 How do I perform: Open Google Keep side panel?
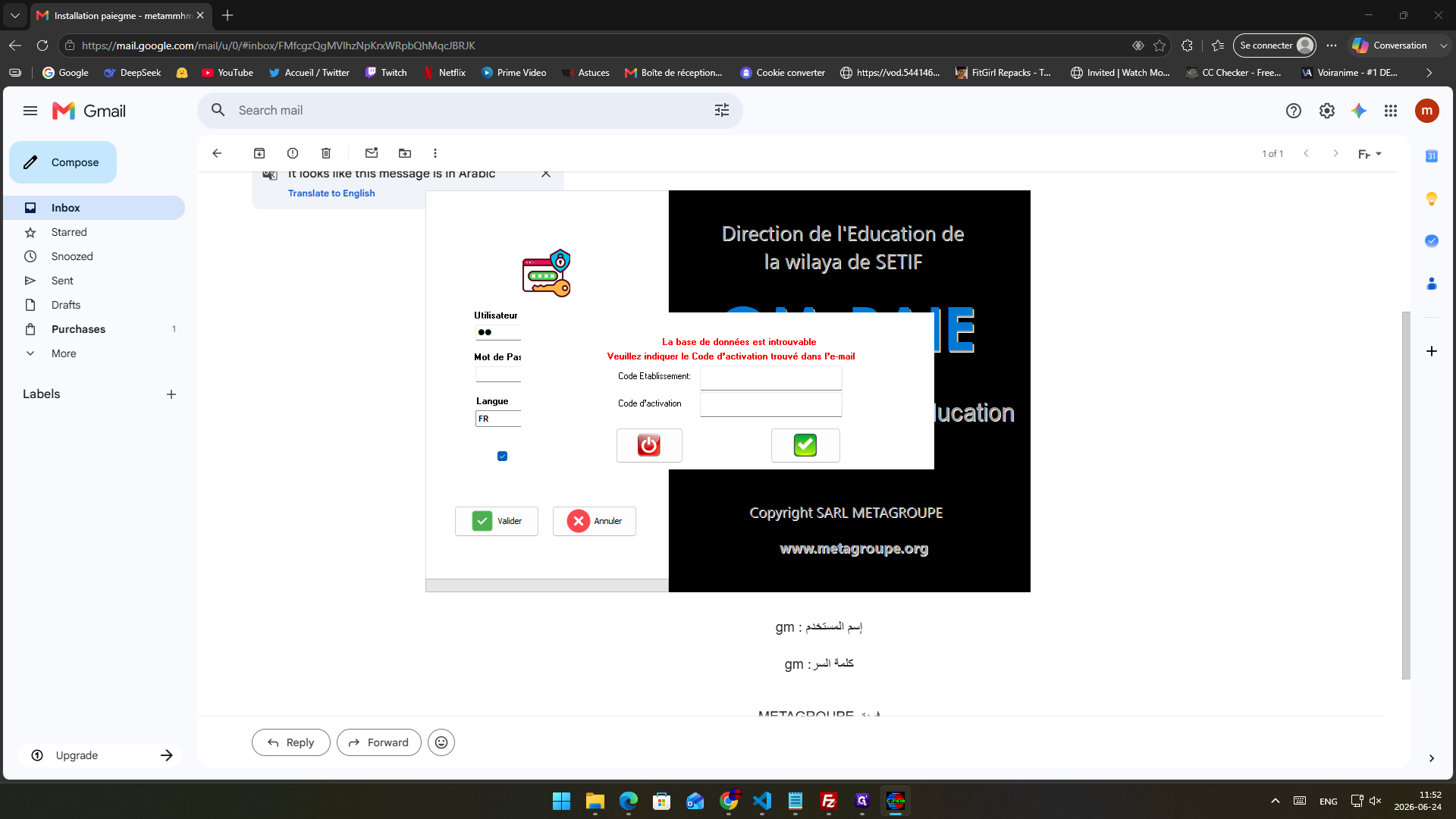(1432, 199)
